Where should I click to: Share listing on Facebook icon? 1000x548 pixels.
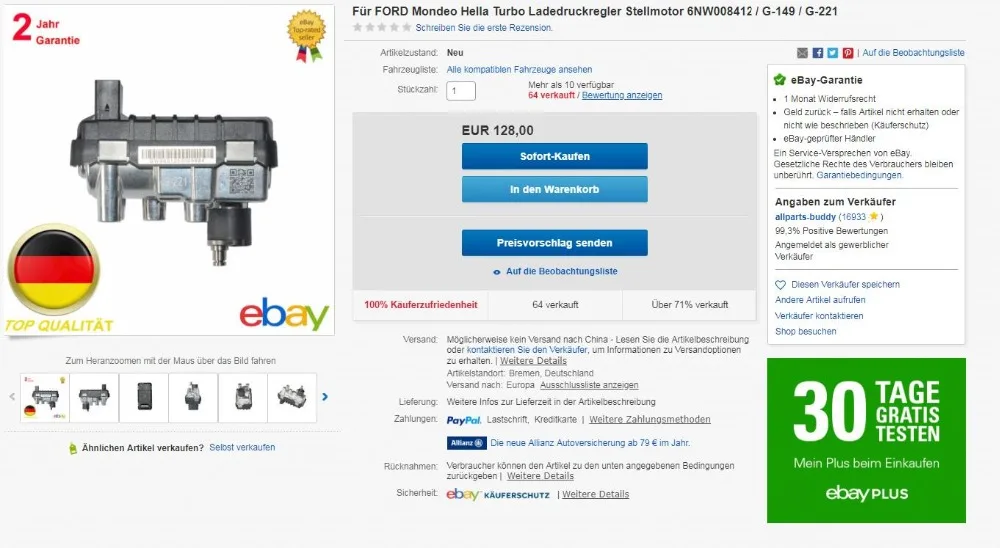click(818, 53)
